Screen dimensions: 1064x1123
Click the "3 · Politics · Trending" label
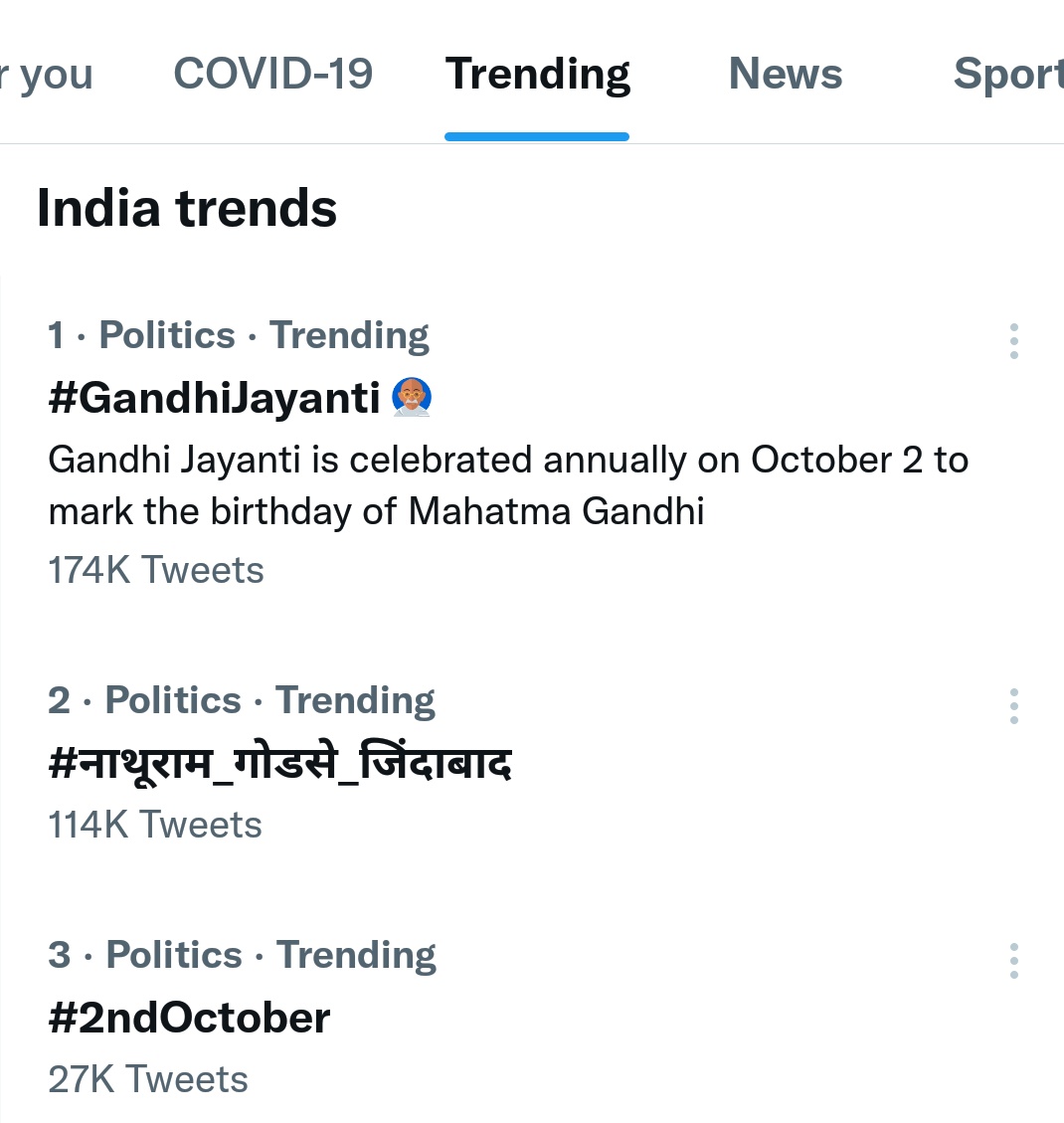point(243,956)
